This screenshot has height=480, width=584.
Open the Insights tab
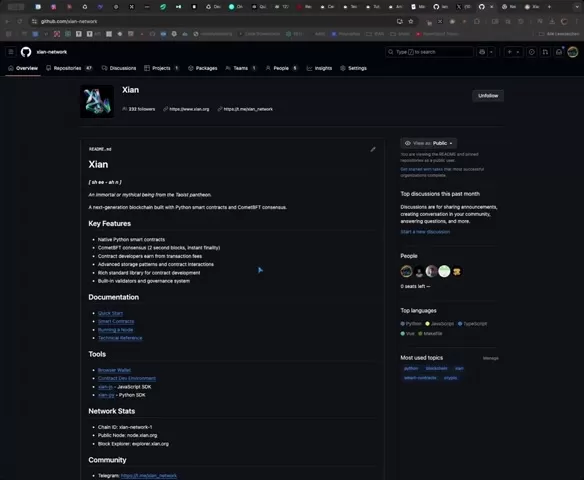[x=319, y=68]
